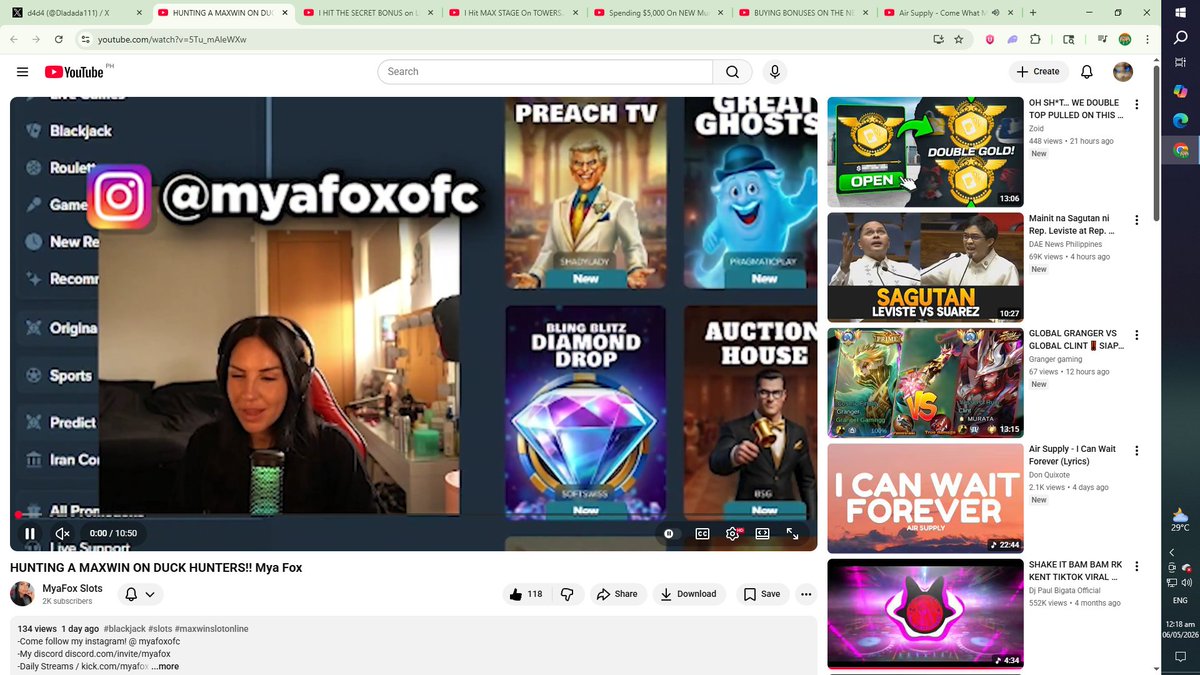The height and width of the screenshot is (675, 1200).
Task: Go back in the browser
Action: tap(15, 39)
